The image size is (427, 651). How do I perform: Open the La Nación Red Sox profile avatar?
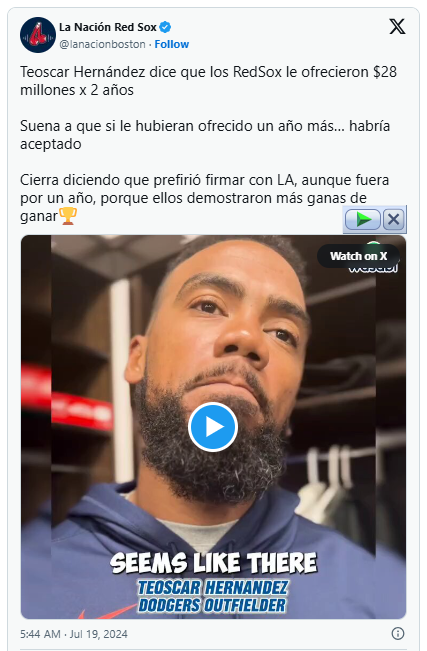38,35
